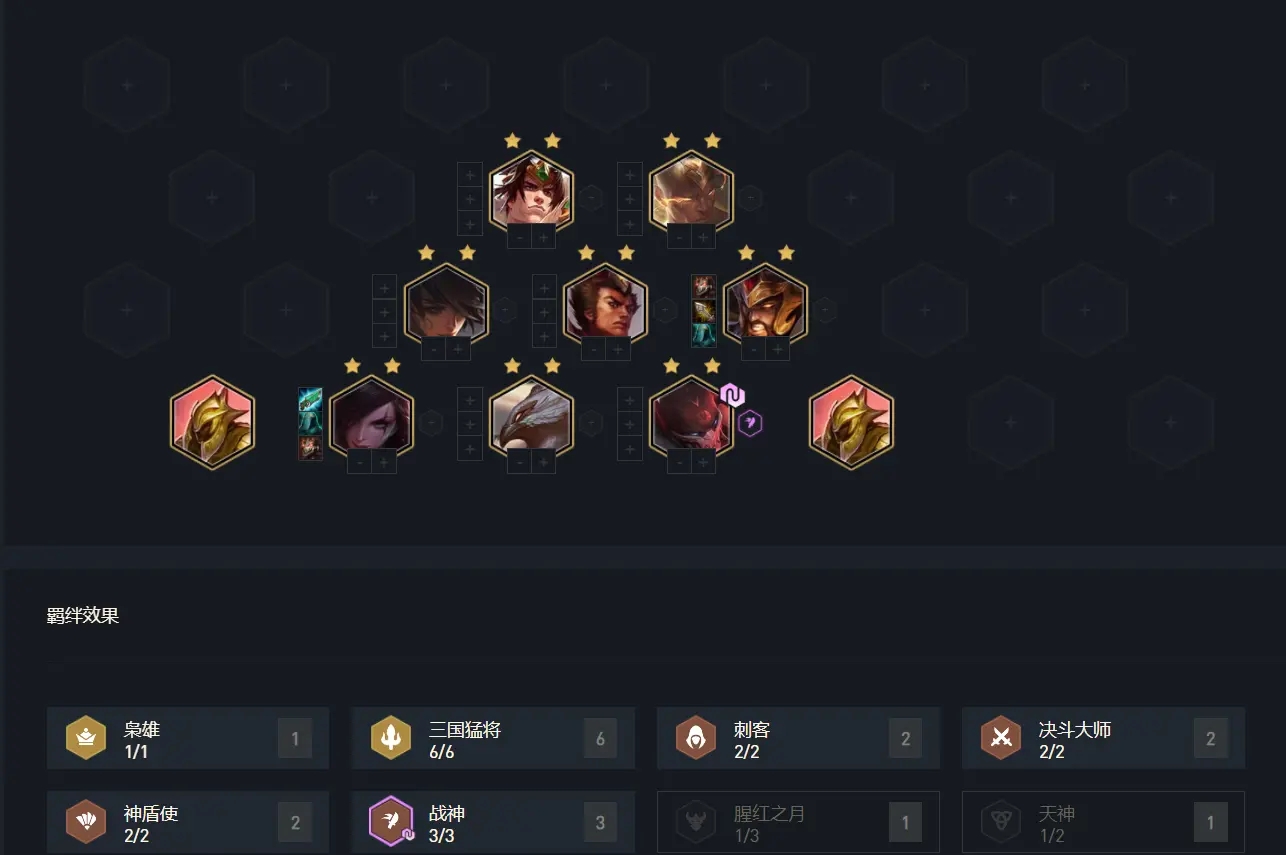Click the purple augment badge on red champion
1286x855 pixels.
(733, 395)
